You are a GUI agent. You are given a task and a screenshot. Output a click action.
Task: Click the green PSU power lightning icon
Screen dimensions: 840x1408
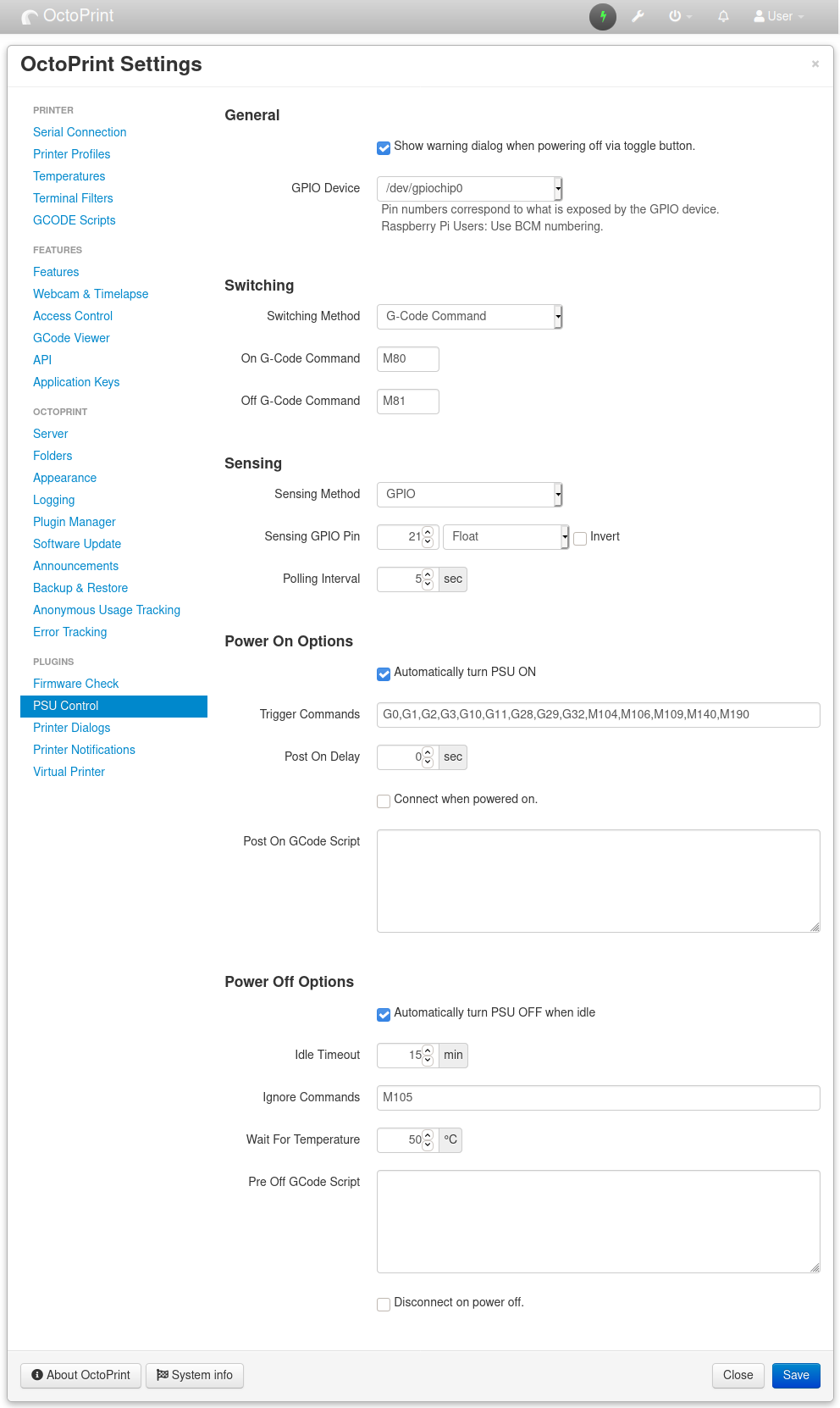pyautogui.click(x=603, y=16)
